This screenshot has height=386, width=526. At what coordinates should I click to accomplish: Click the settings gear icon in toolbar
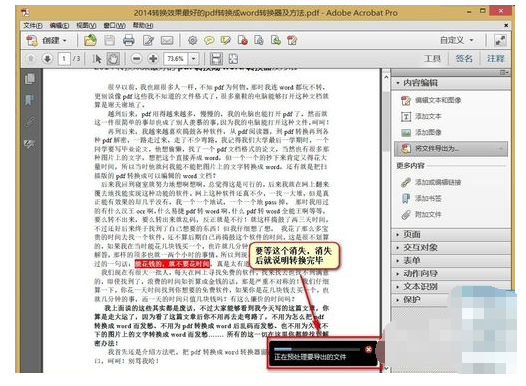(192, 41)
